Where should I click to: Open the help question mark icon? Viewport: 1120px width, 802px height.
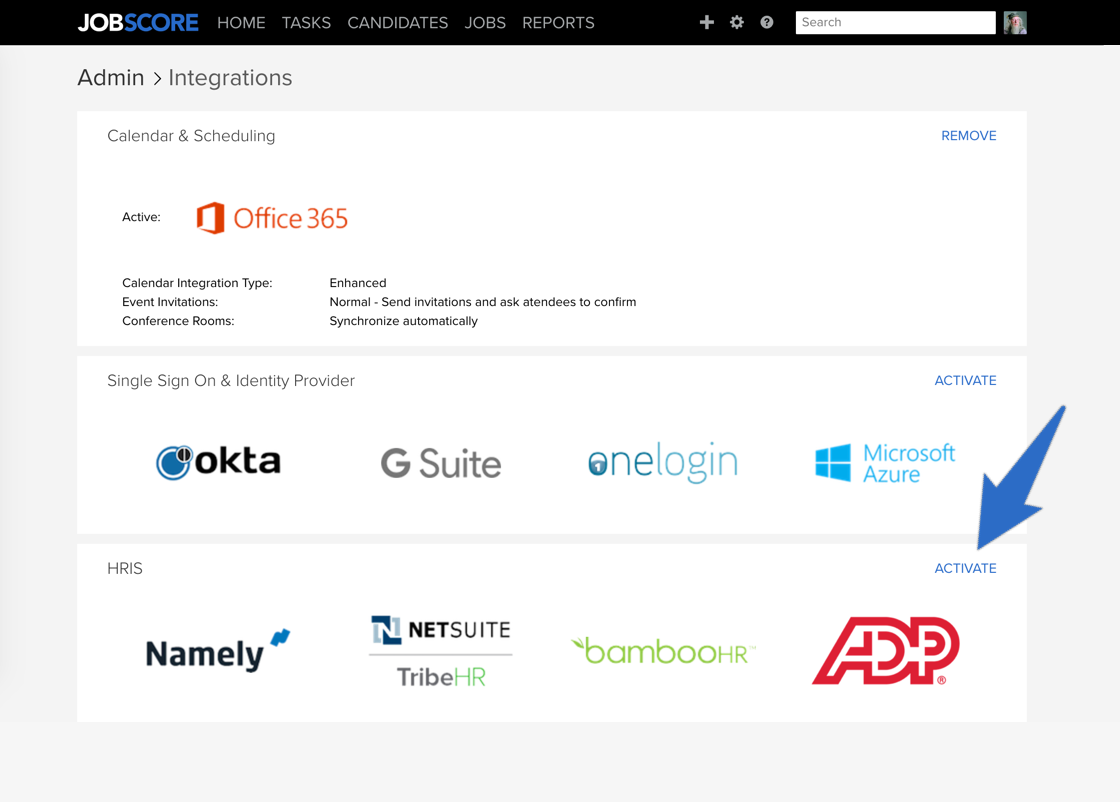pyautogui.click(x=766, y=22)
